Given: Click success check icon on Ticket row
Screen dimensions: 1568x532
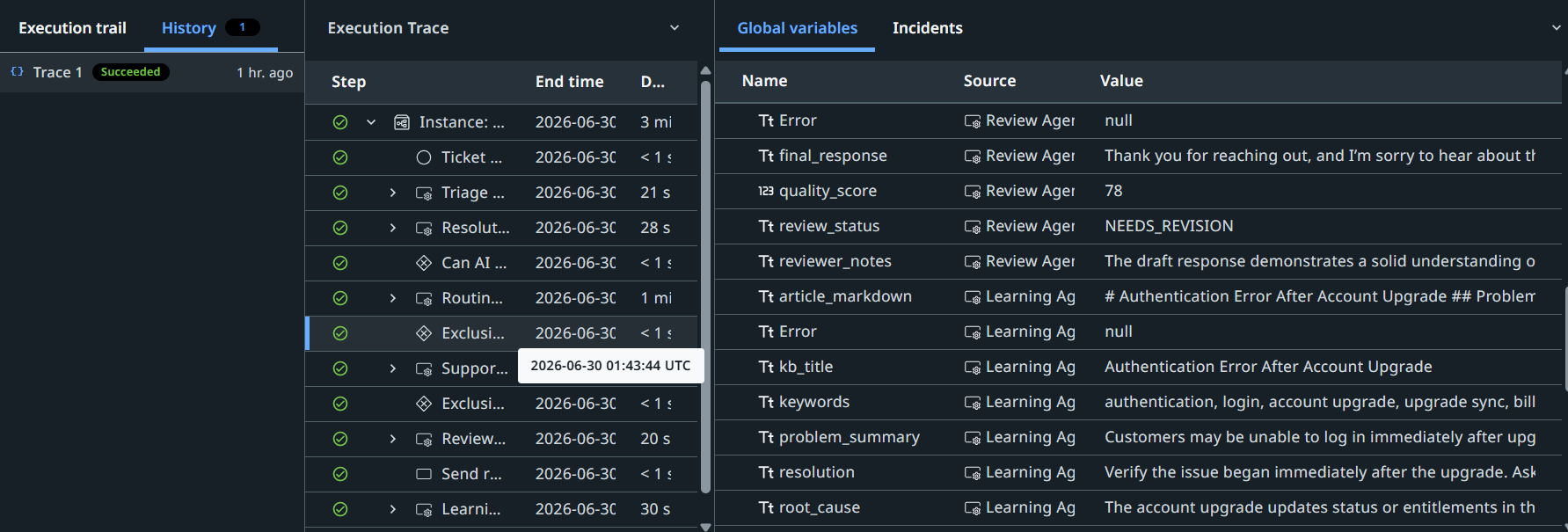Looking at the screenshot, I should 340,157.
